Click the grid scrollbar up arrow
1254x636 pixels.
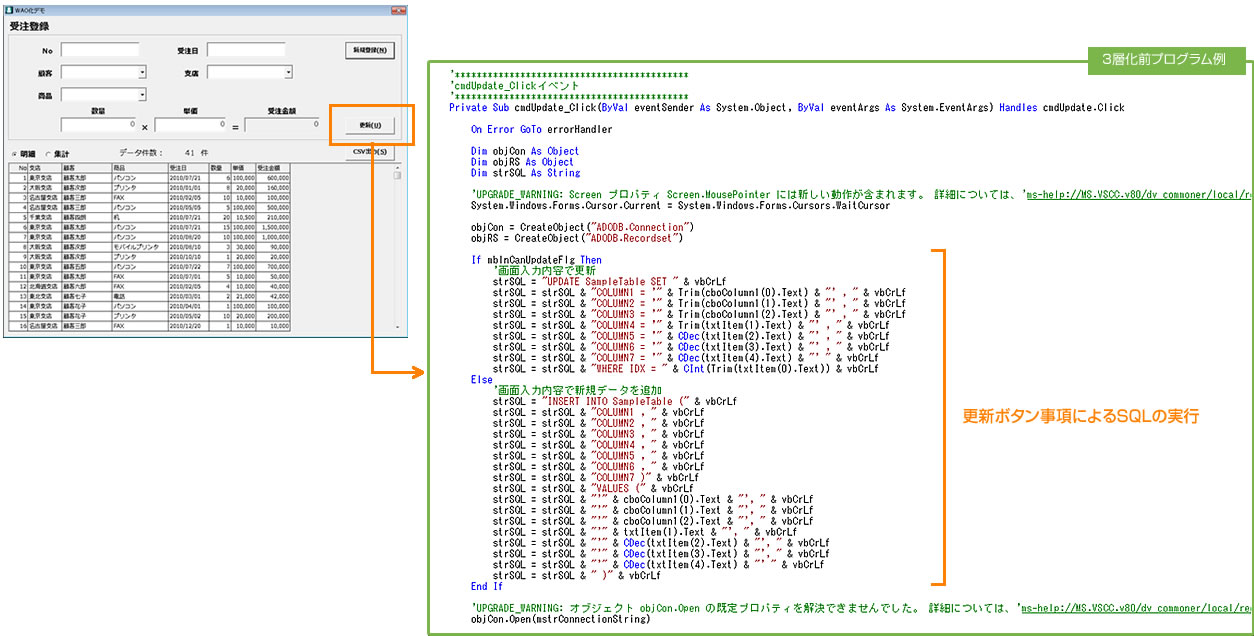coord(397,167)
